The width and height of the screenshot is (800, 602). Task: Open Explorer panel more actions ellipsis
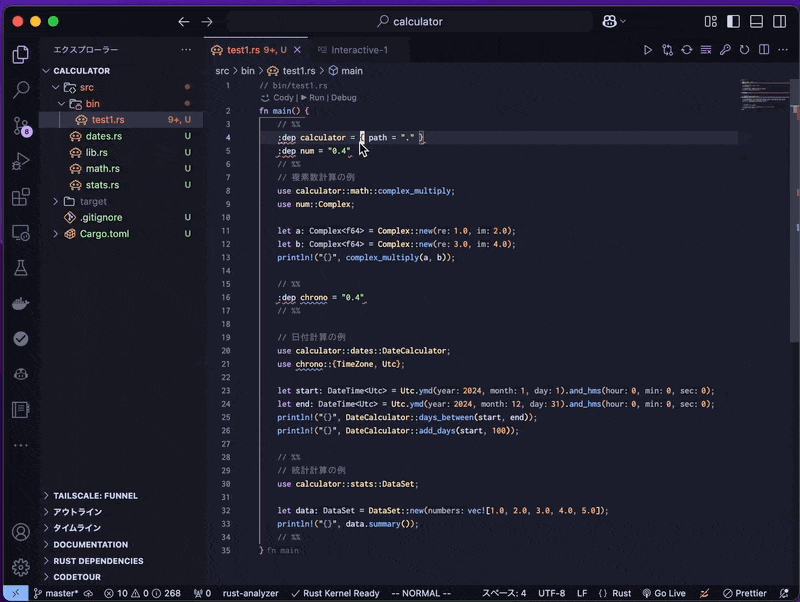tap(186, 49)
